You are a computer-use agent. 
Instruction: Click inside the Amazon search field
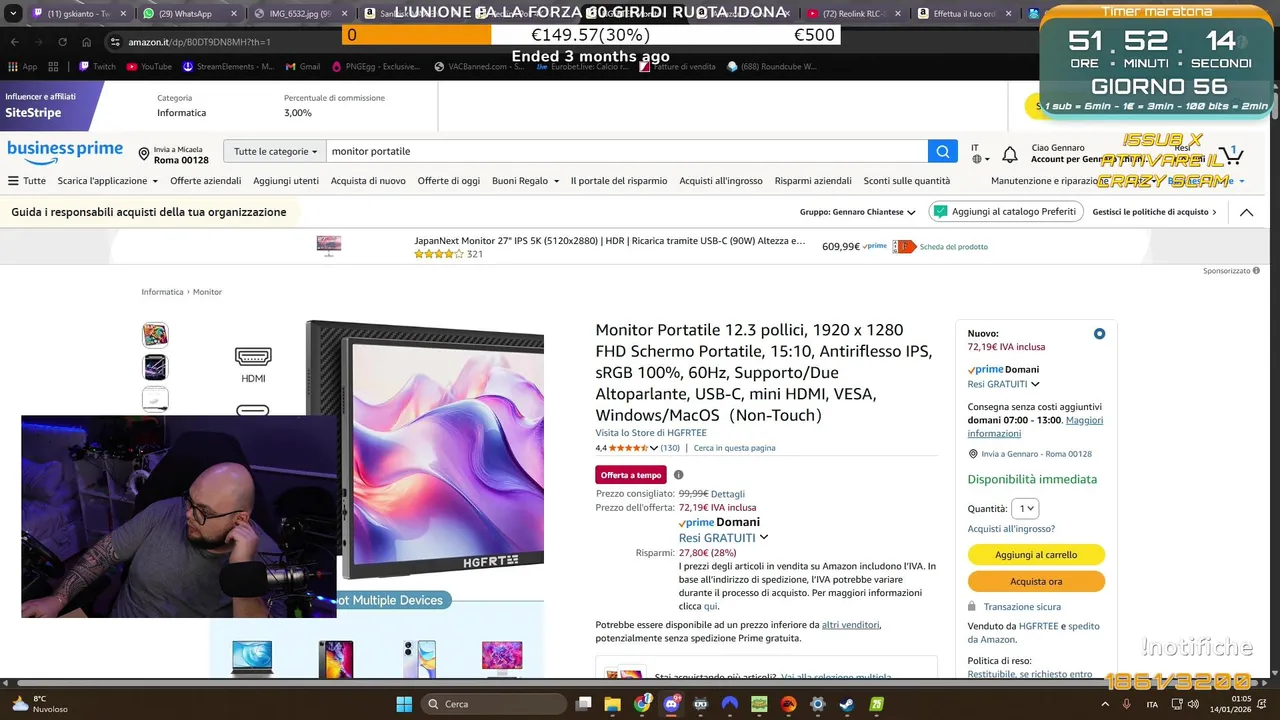pos(627,152)
